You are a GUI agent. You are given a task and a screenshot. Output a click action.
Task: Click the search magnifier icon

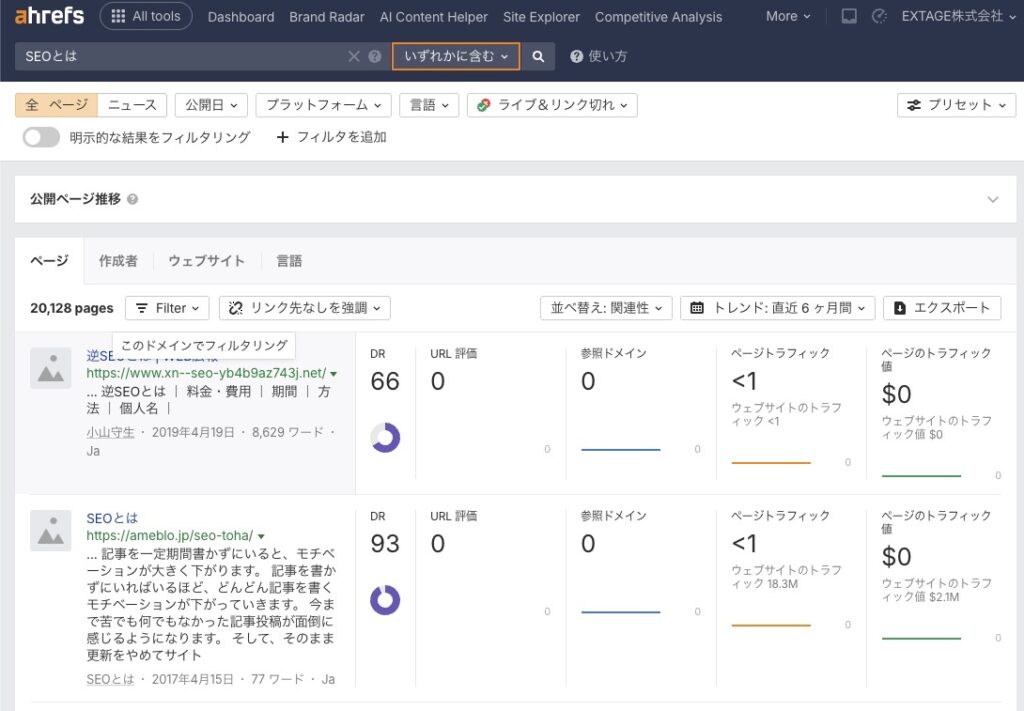coord(539,56)
